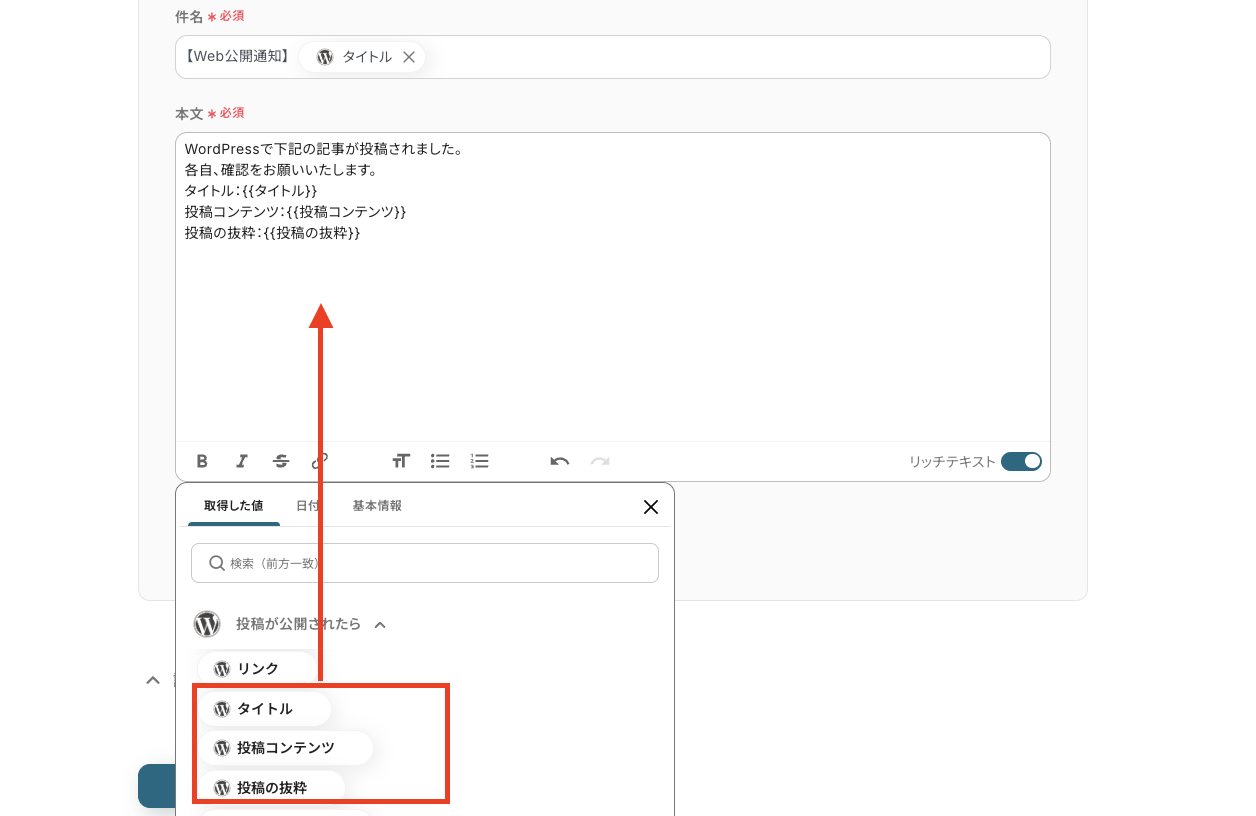Open the text size tool
The image size is (1256, 816).
[x=401, y=461]
